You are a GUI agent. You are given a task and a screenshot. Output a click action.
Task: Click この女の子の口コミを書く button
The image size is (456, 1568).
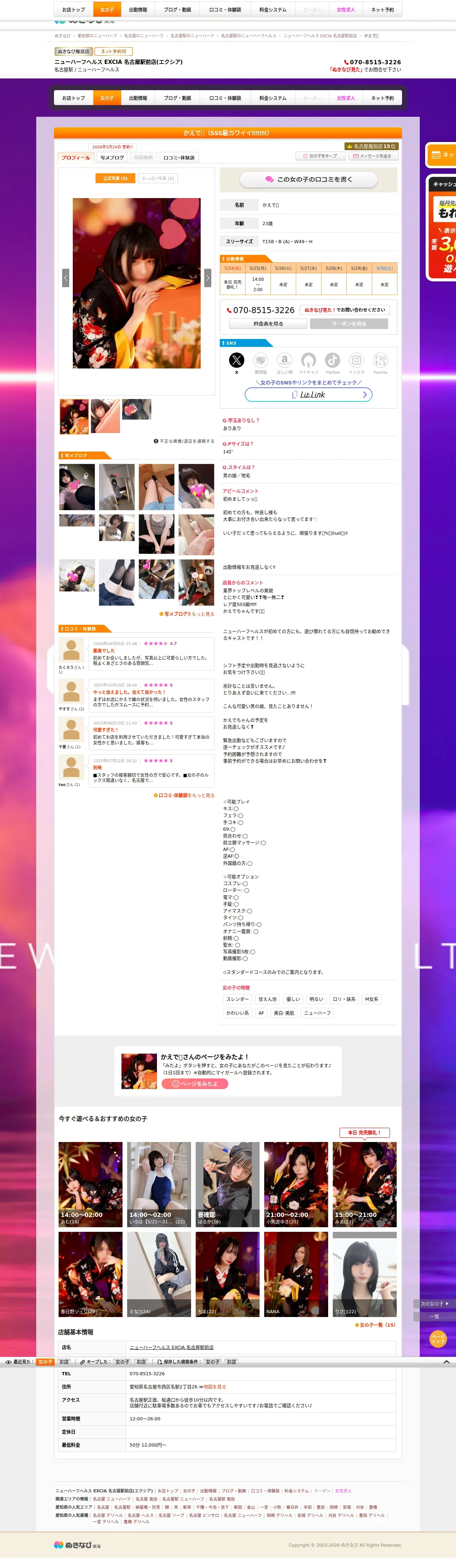pyautogui.click(x=308, y=180)
